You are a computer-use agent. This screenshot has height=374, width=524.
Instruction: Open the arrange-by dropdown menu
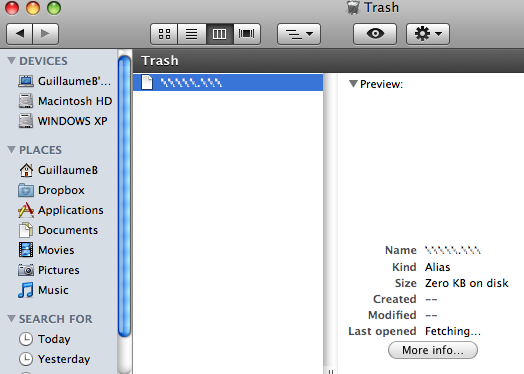tap(299, 34)
